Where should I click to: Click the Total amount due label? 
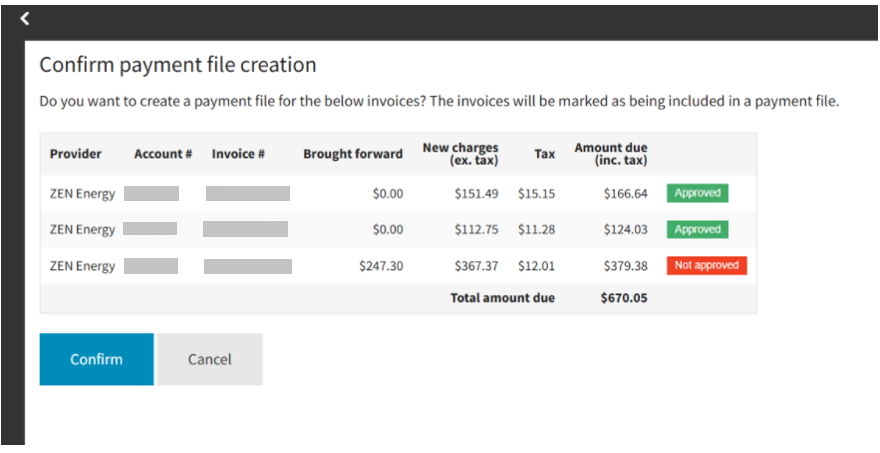point(502,298)
